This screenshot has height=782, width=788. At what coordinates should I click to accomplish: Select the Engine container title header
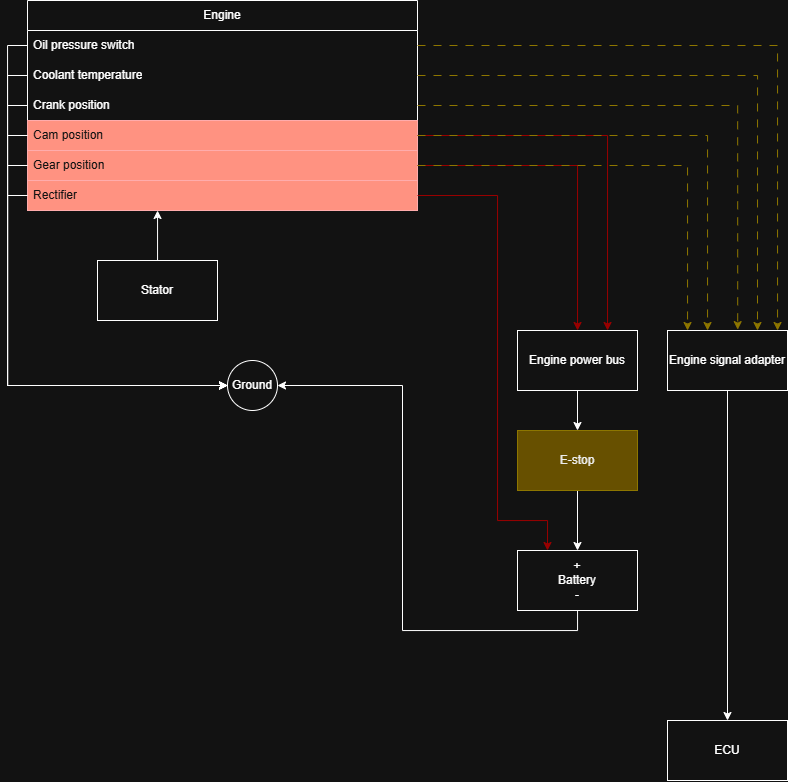pyautogui.click(x=222, y=15)
